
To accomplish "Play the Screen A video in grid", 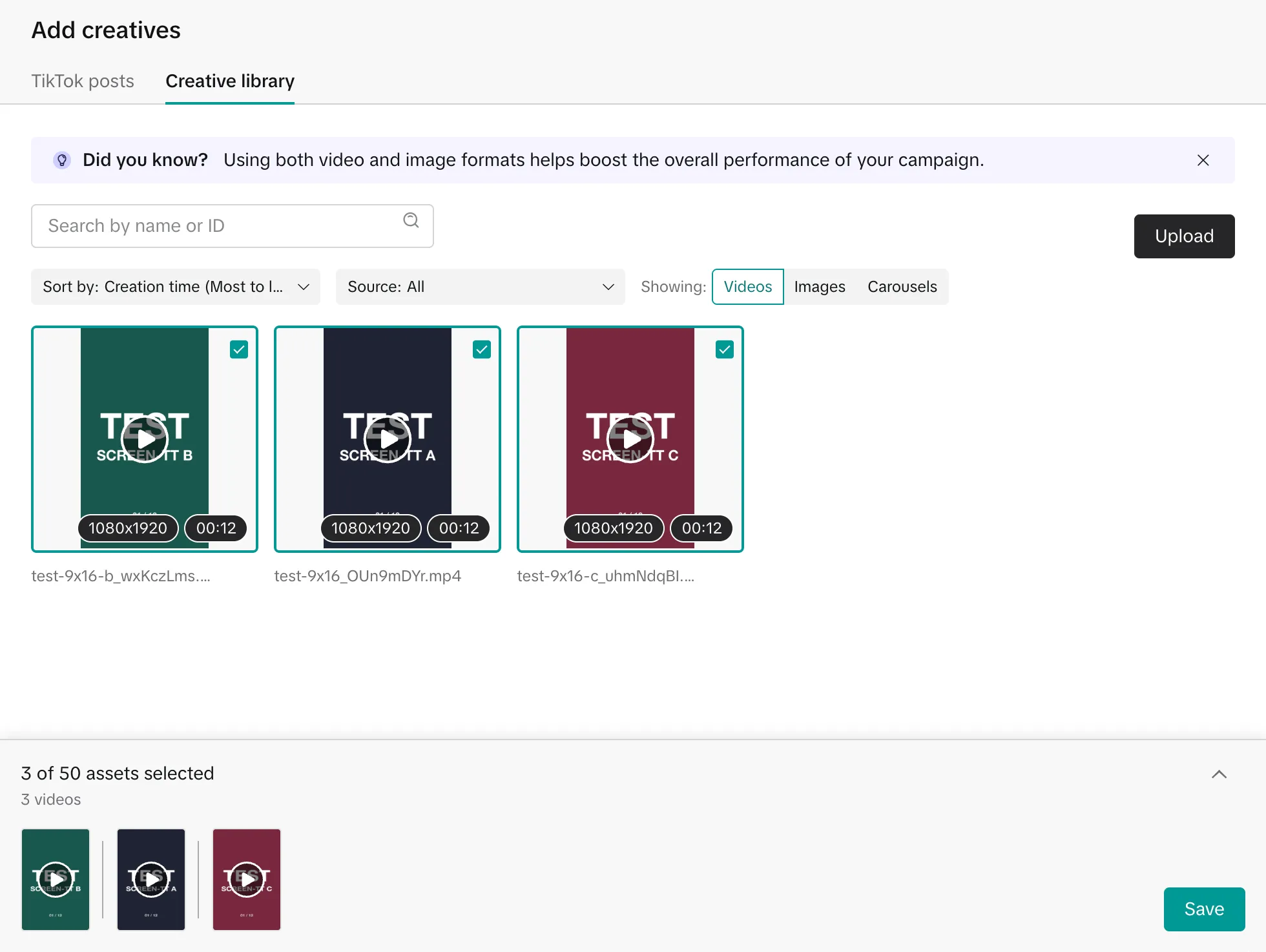I will point(388,439).
